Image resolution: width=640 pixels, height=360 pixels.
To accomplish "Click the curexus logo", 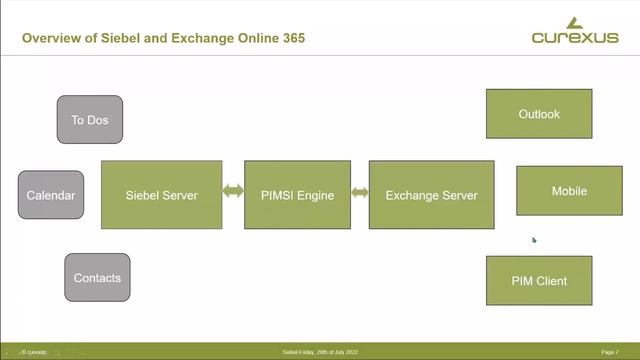I will click(575, 31).
